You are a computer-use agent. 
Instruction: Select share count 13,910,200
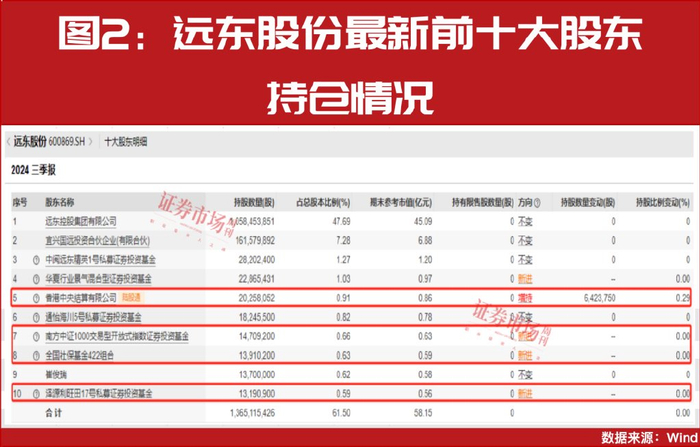257,355
